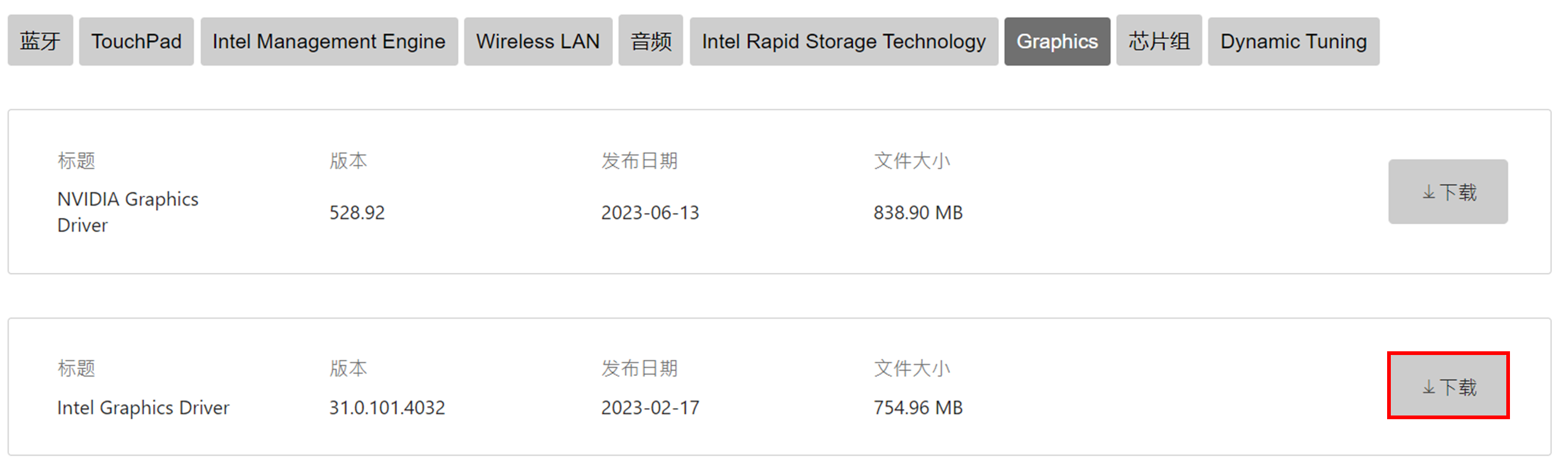Click the NVIDIA version number 528.92
The image size is (1568, 476).
(x=357, y=212)
